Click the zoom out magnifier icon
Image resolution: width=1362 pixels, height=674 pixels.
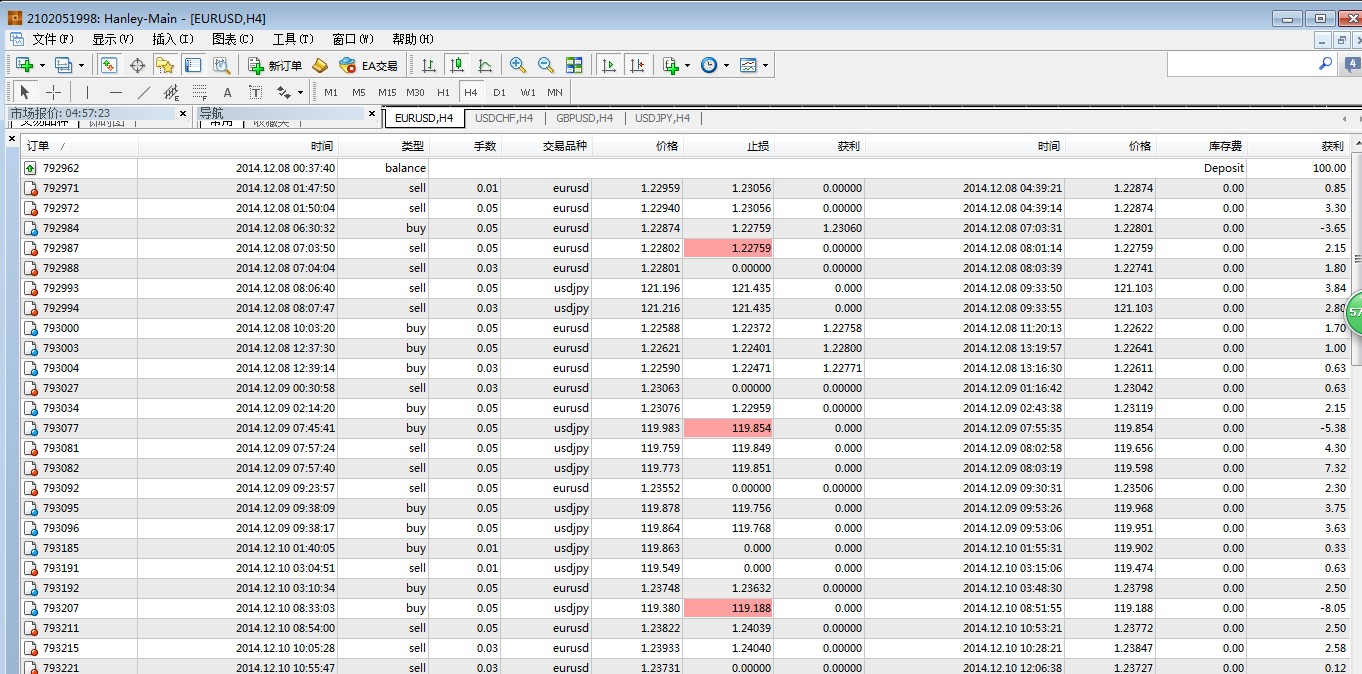[546, 65]
